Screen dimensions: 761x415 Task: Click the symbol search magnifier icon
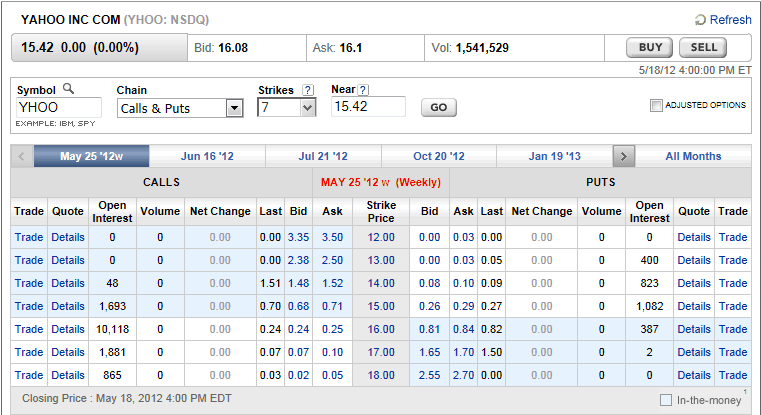(68, 88)
